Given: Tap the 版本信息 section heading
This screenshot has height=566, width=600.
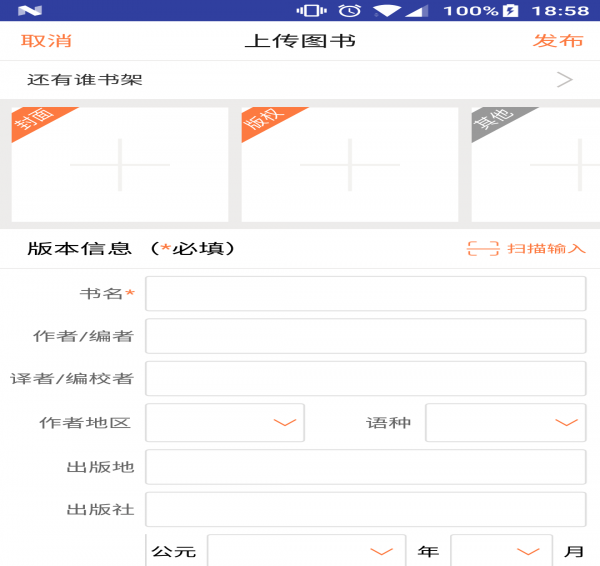Looking at the screenshot, I should [80, 249].
